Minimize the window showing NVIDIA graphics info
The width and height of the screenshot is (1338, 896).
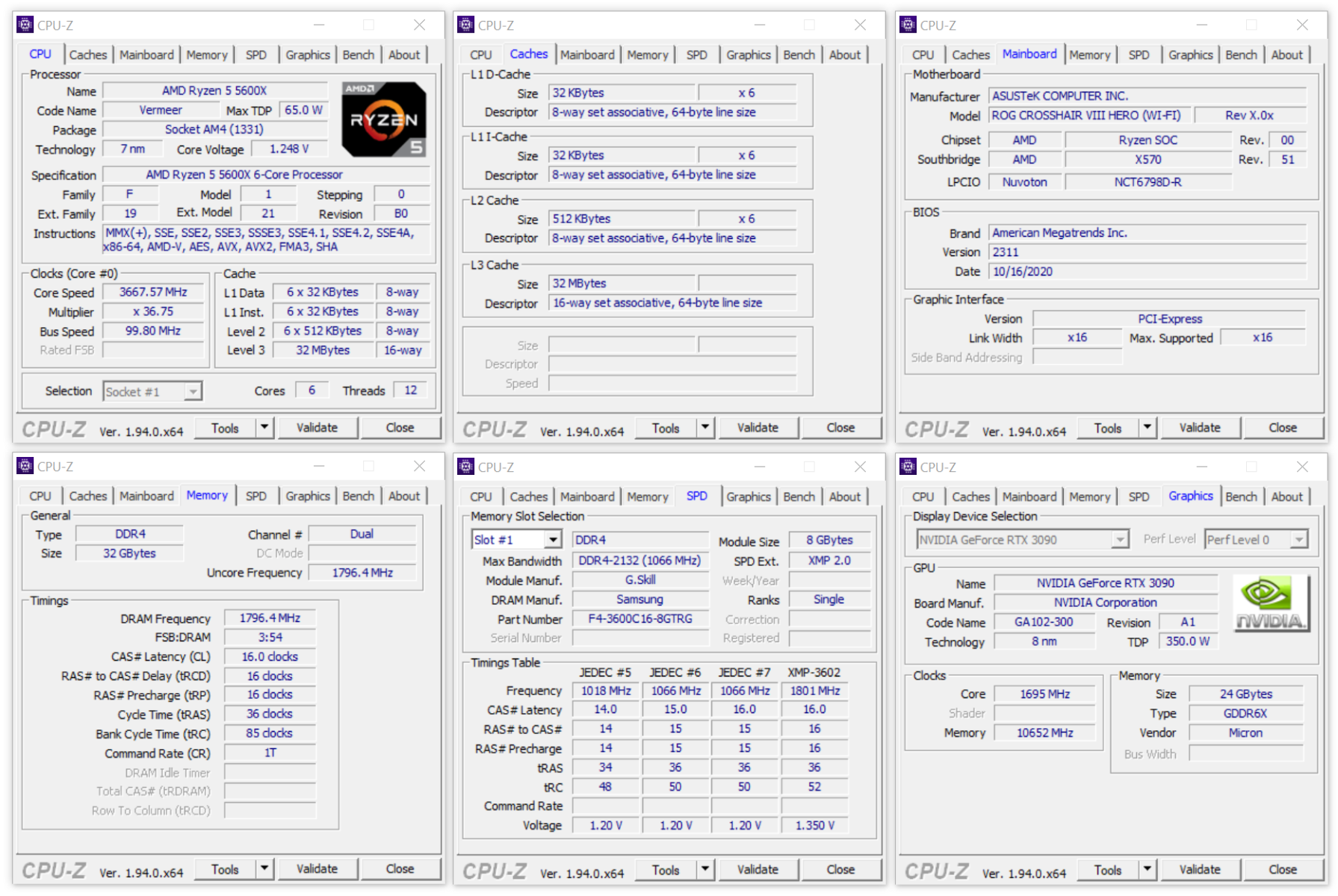tap(1201, 467)
